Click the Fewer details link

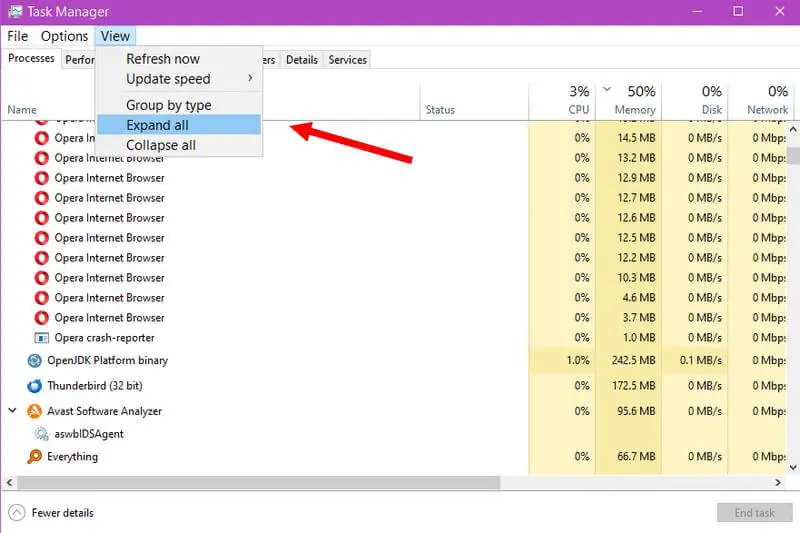63,513
